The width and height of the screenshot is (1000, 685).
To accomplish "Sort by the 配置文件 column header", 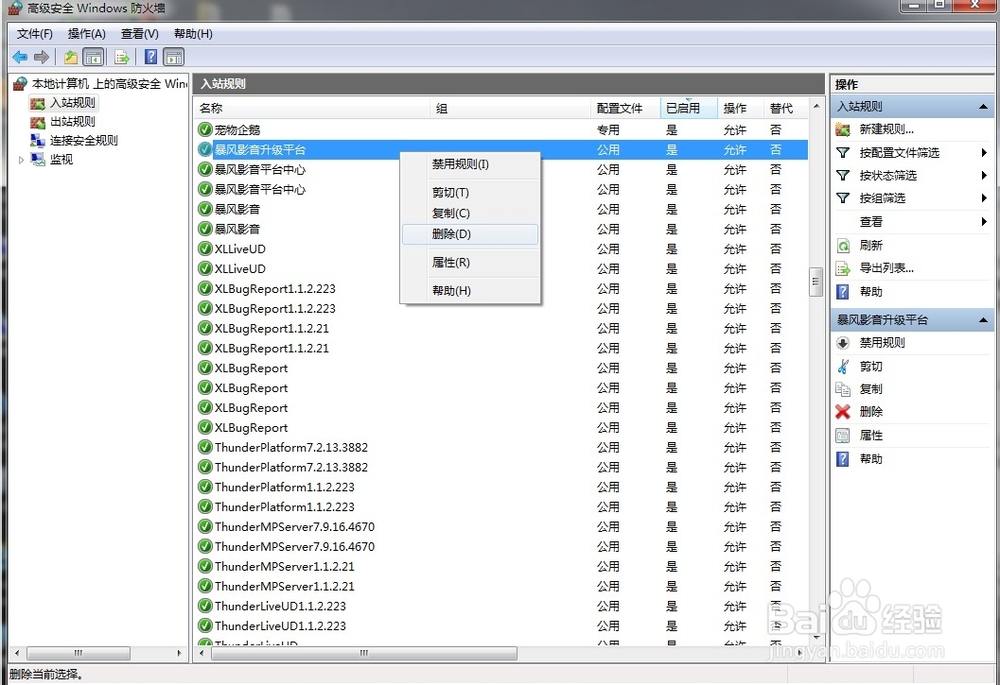I will [626, 108].
